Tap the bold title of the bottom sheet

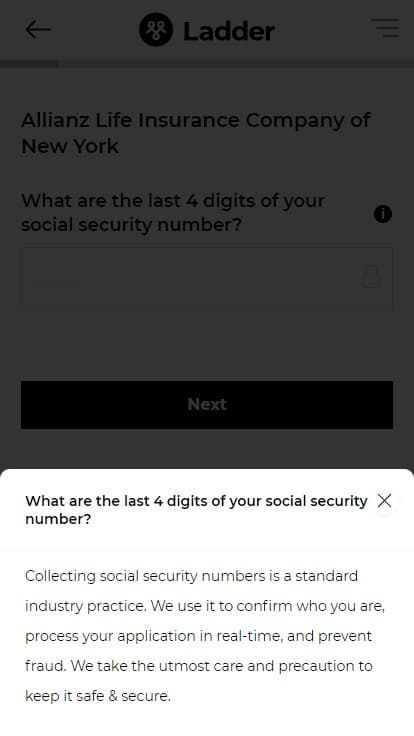196,510
